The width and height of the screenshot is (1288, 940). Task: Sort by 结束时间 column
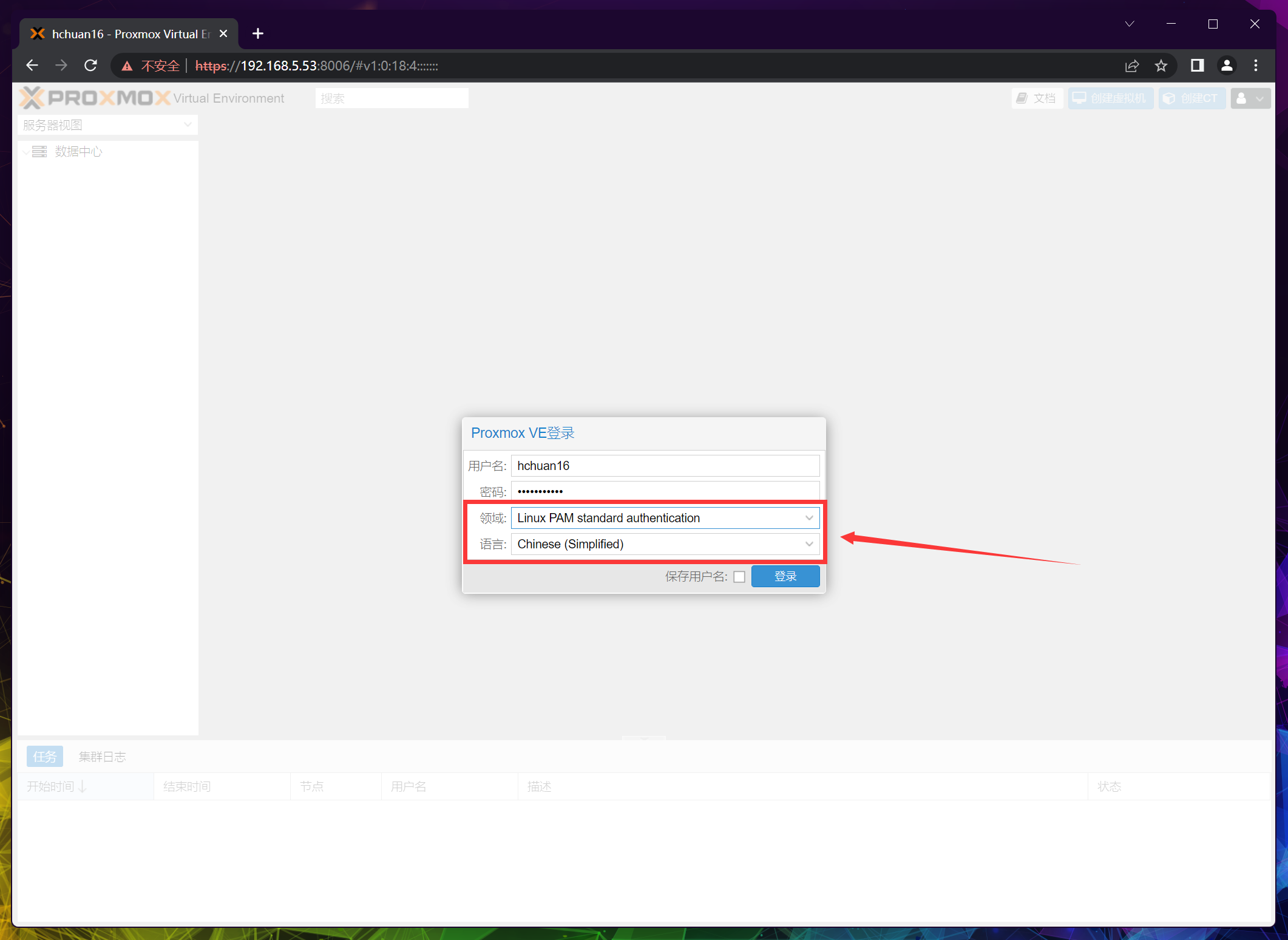[x=222, y=786]
